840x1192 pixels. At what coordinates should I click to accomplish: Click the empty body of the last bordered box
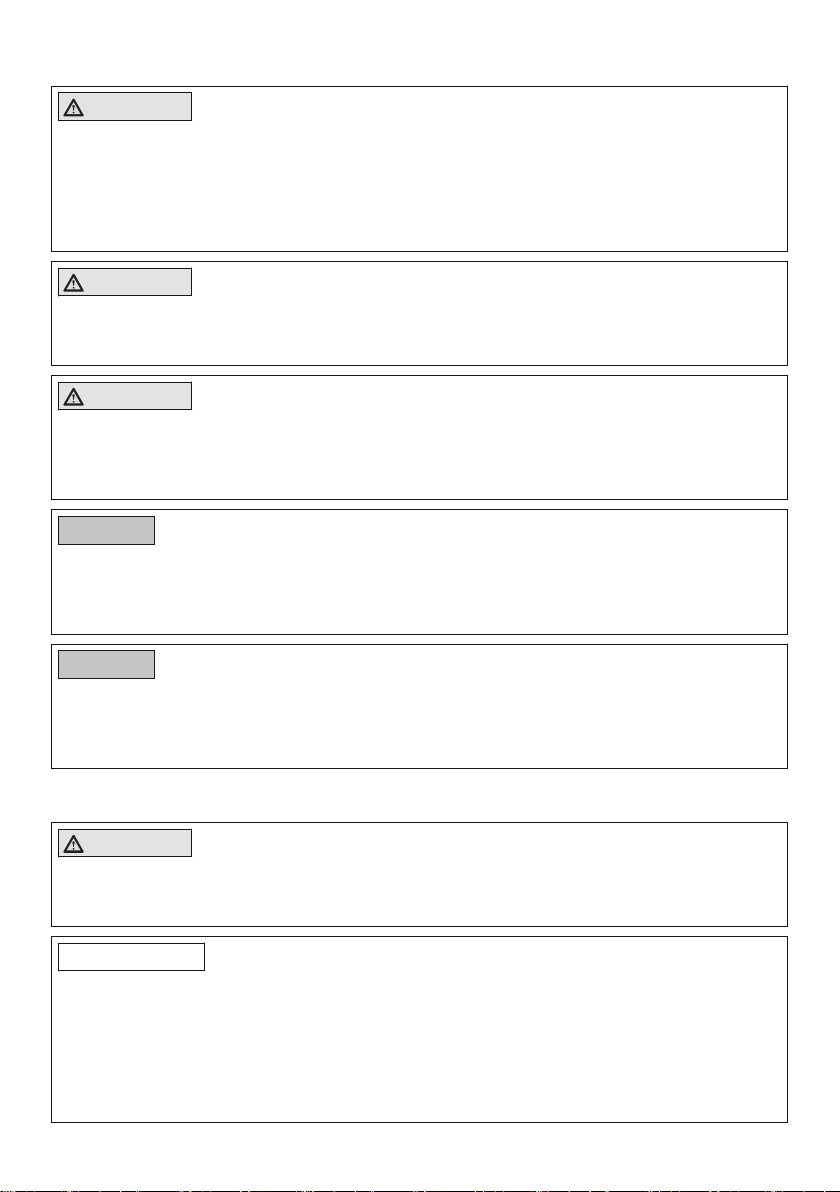[x=419, y=1043]
